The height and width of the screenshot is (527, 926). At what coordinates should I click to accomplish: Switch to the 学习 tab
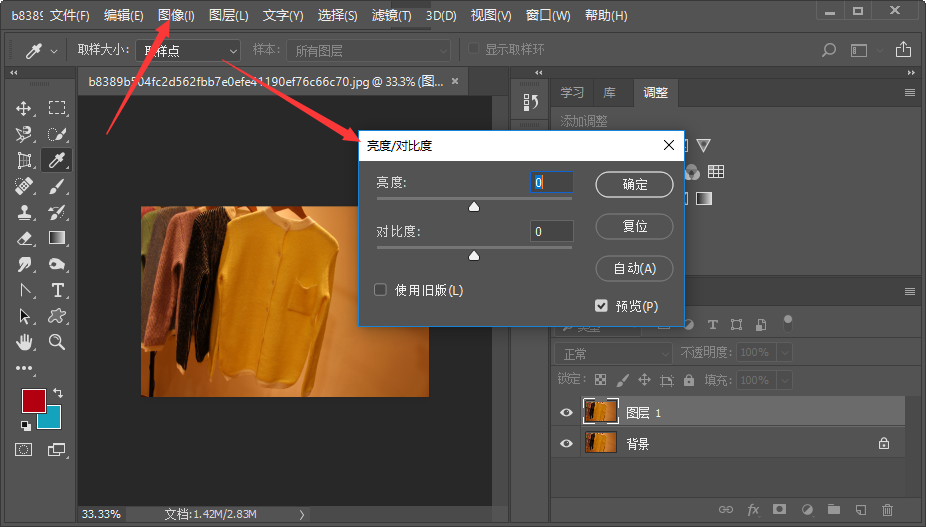pos(572,92)
